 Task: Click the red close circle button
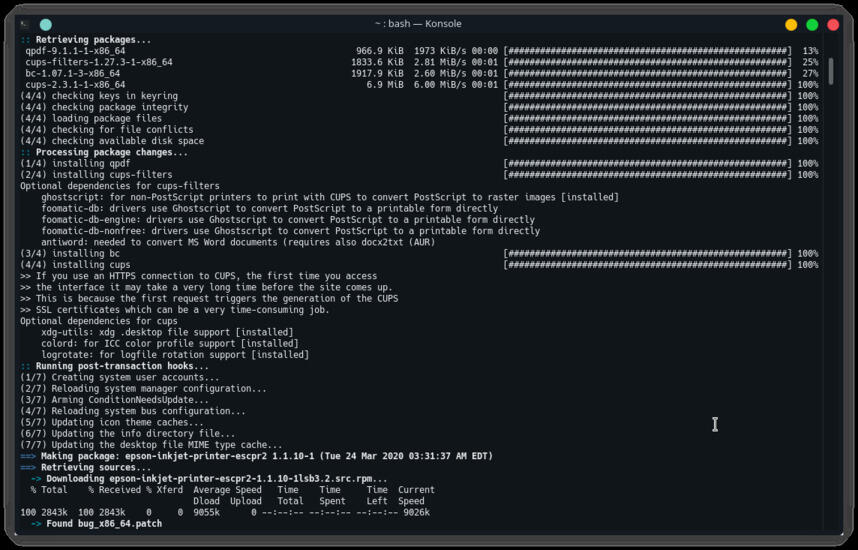(833, 24)
